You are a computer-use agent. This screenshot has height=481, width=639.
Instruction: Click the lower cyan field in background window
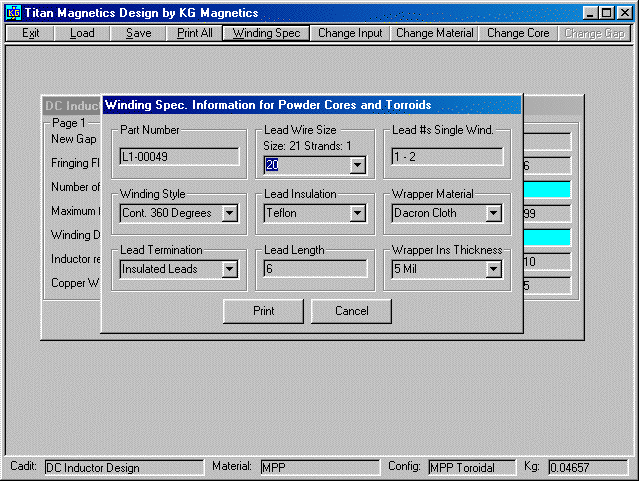point(546,238)
